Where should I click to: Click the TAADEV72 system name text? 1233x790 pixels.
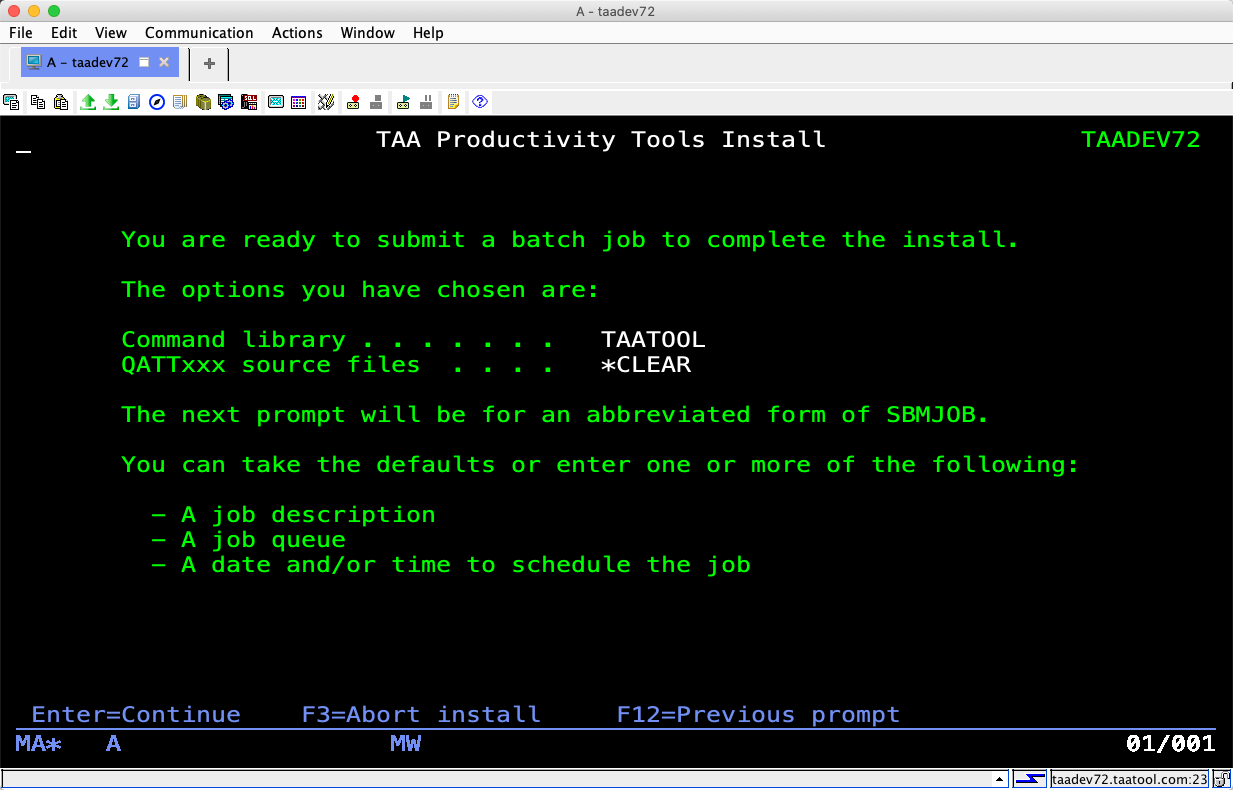point(1141,140)
